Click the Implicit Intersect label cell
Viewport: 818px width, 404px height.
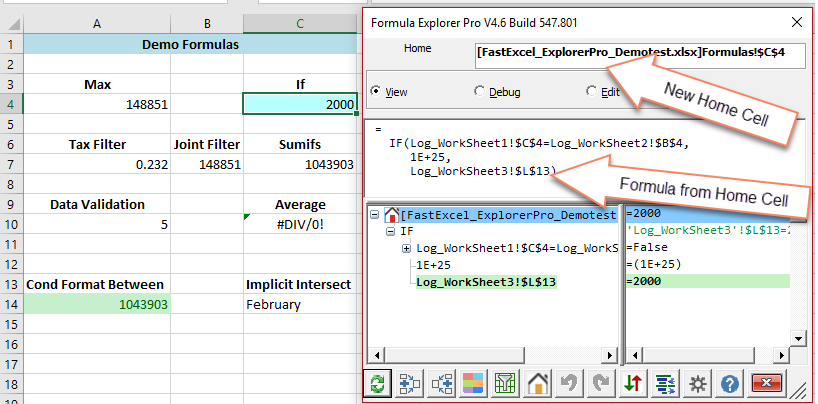pyautogui.click(x=300, y=284)
